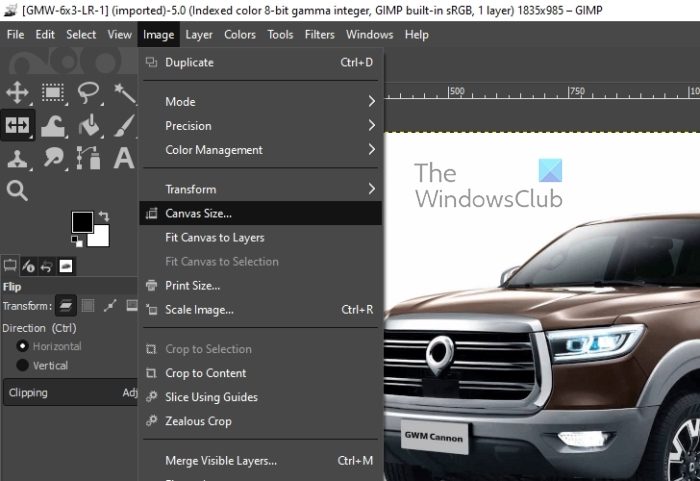Open the Tools menu
The height and width of the screenshot is (481, 700).
tap(280, 34)
